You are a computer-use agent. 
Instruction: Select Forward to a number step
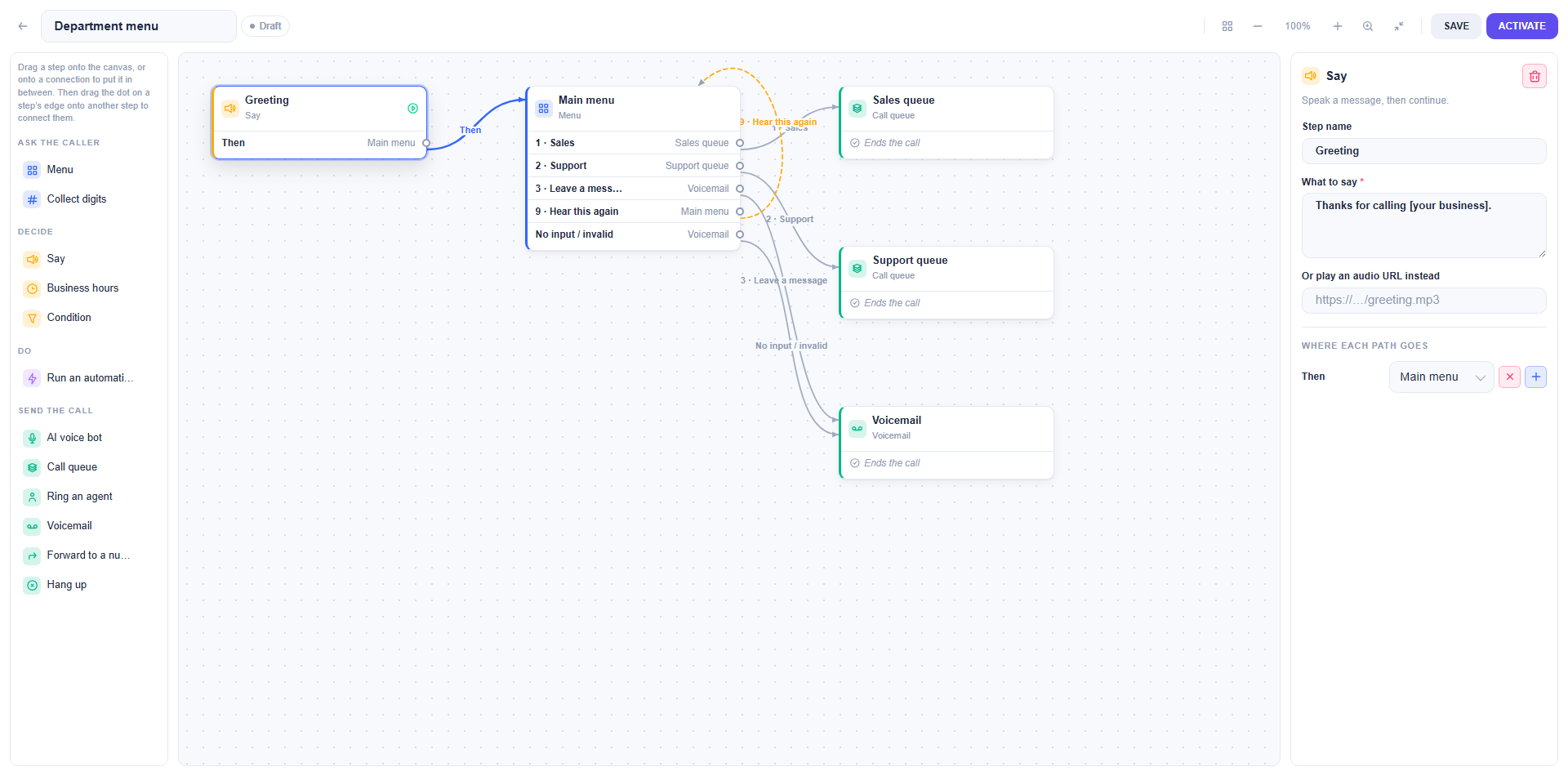[88, 555]
